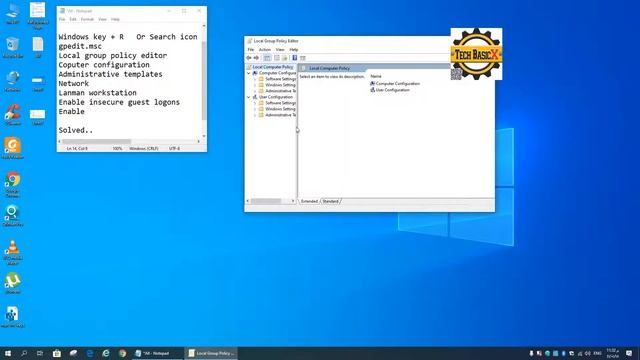Open View menu in Local Group Policy Editor
The image size is (640, 360).
pos(280,49)
